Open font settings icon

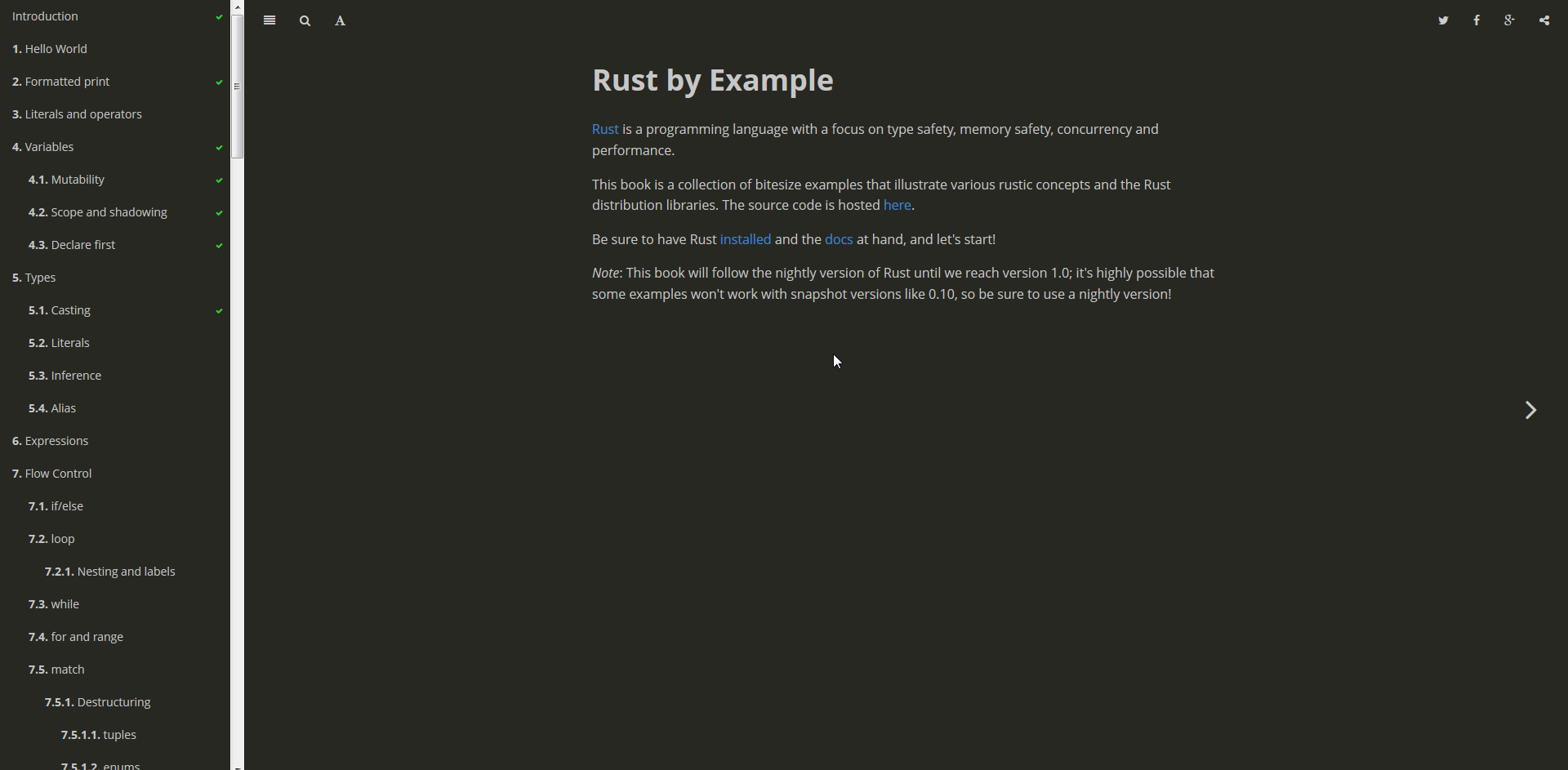341,21
